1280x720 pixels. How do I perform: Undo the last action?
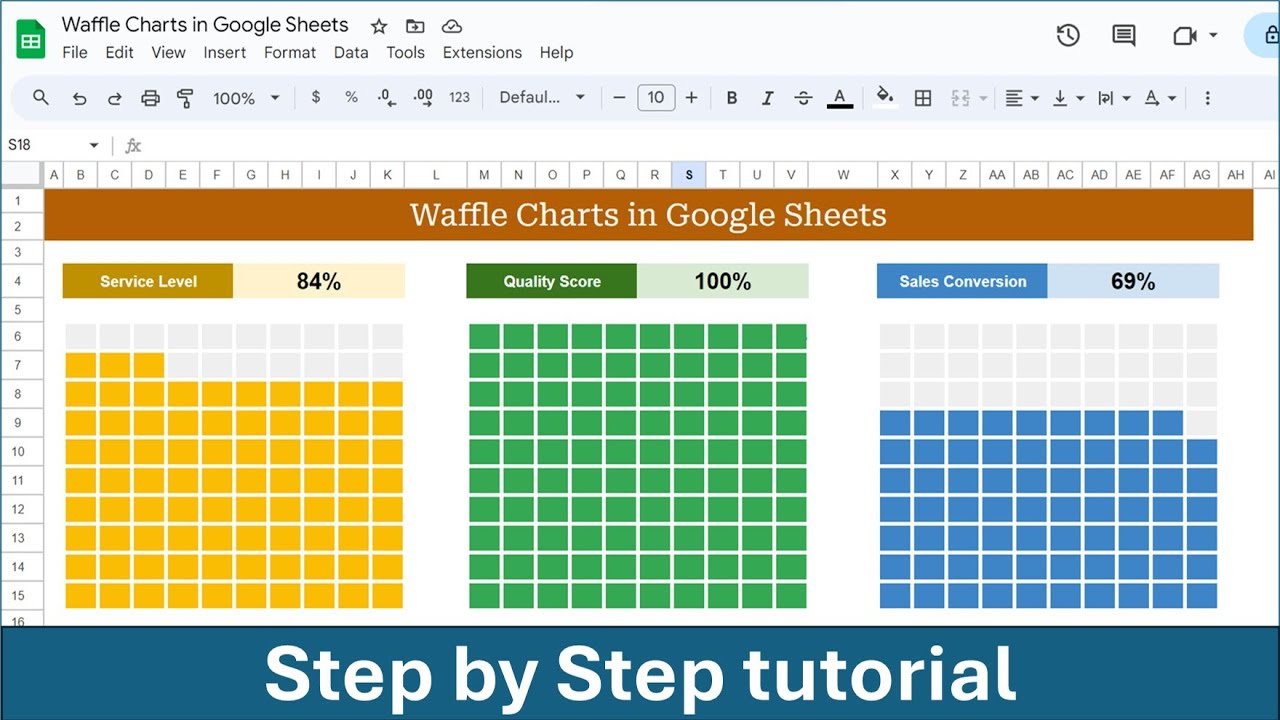80,98
